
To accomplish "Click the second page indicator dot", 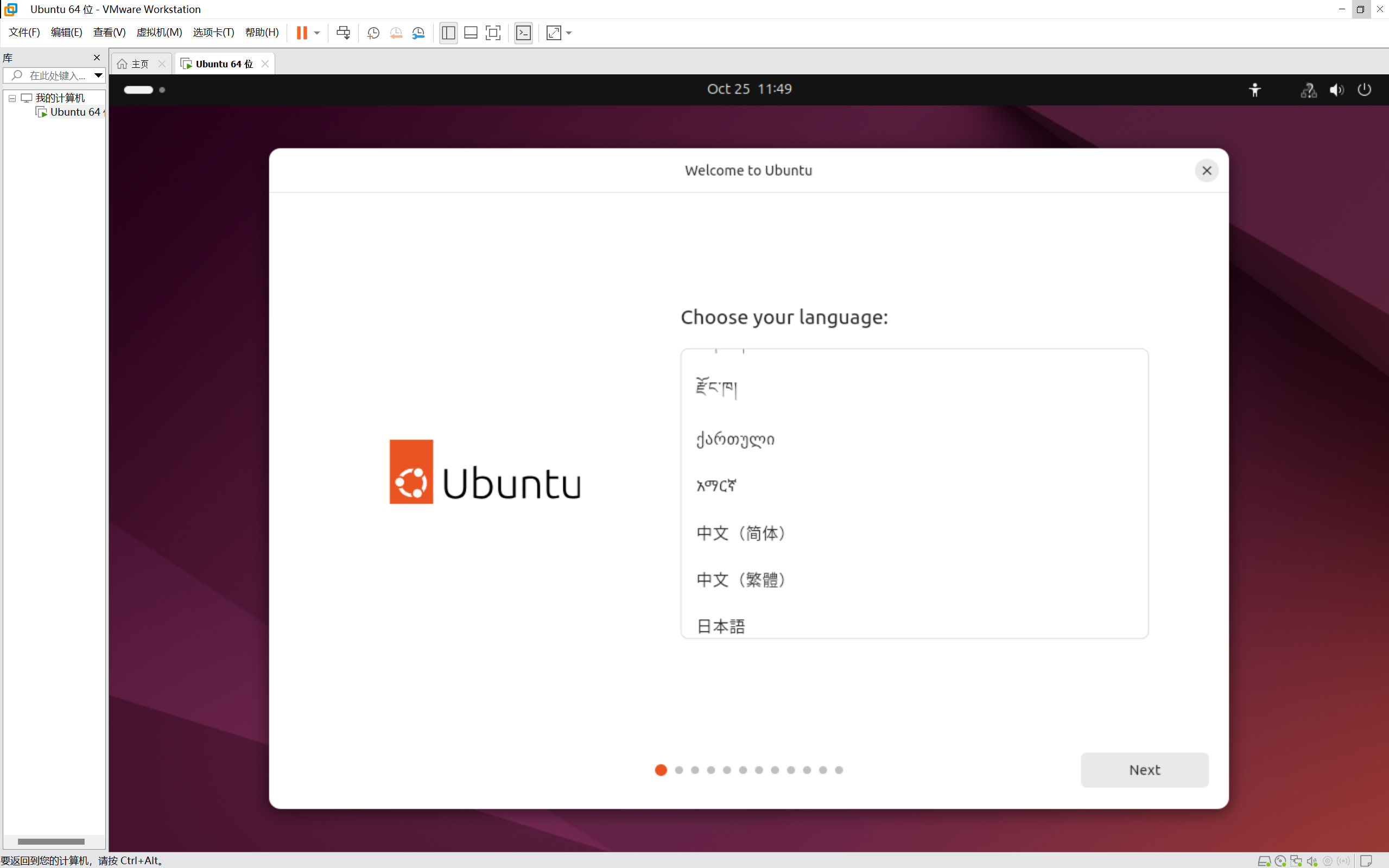I will (x=679, y=770).
